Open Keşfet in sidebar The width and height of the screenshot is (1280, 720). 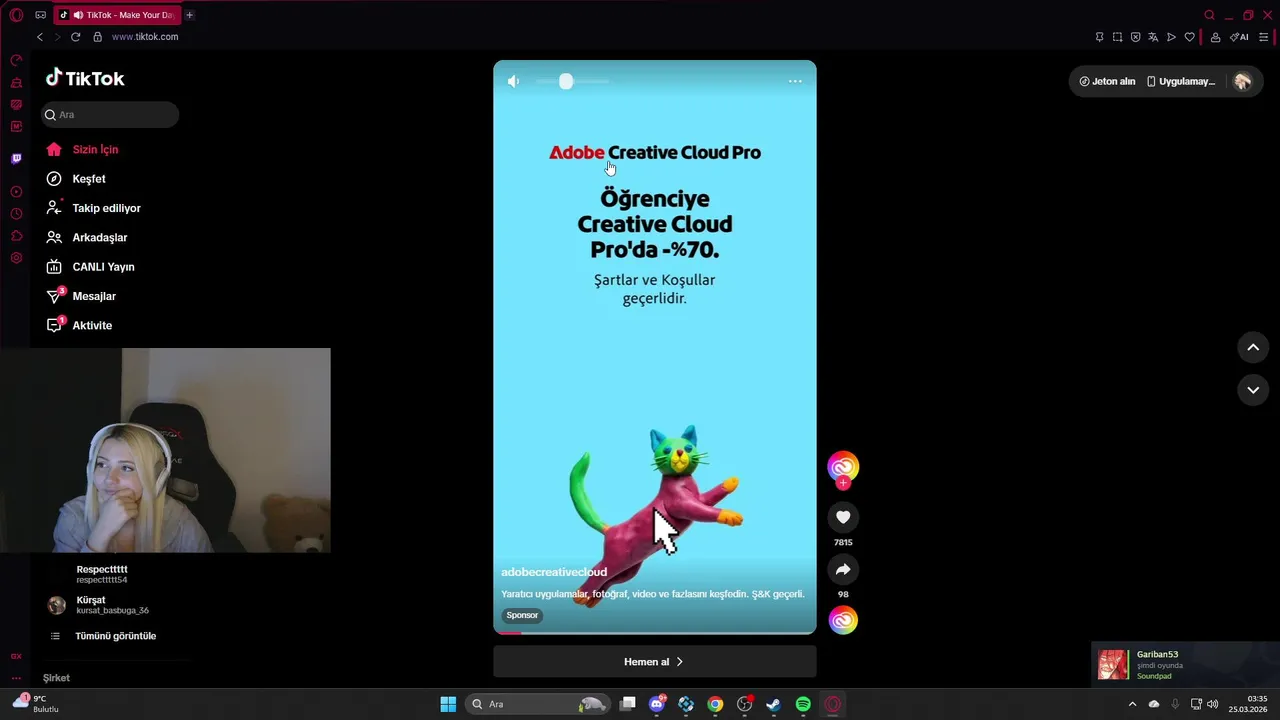coord(89,179)
